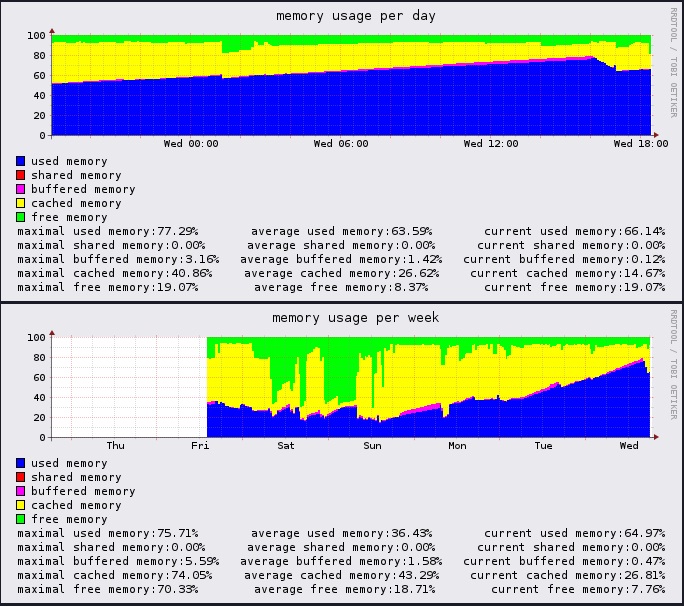Click the 'Thu' label on weekly chart
Viewport: 684px width, 606px height.
tap(116, 445)
